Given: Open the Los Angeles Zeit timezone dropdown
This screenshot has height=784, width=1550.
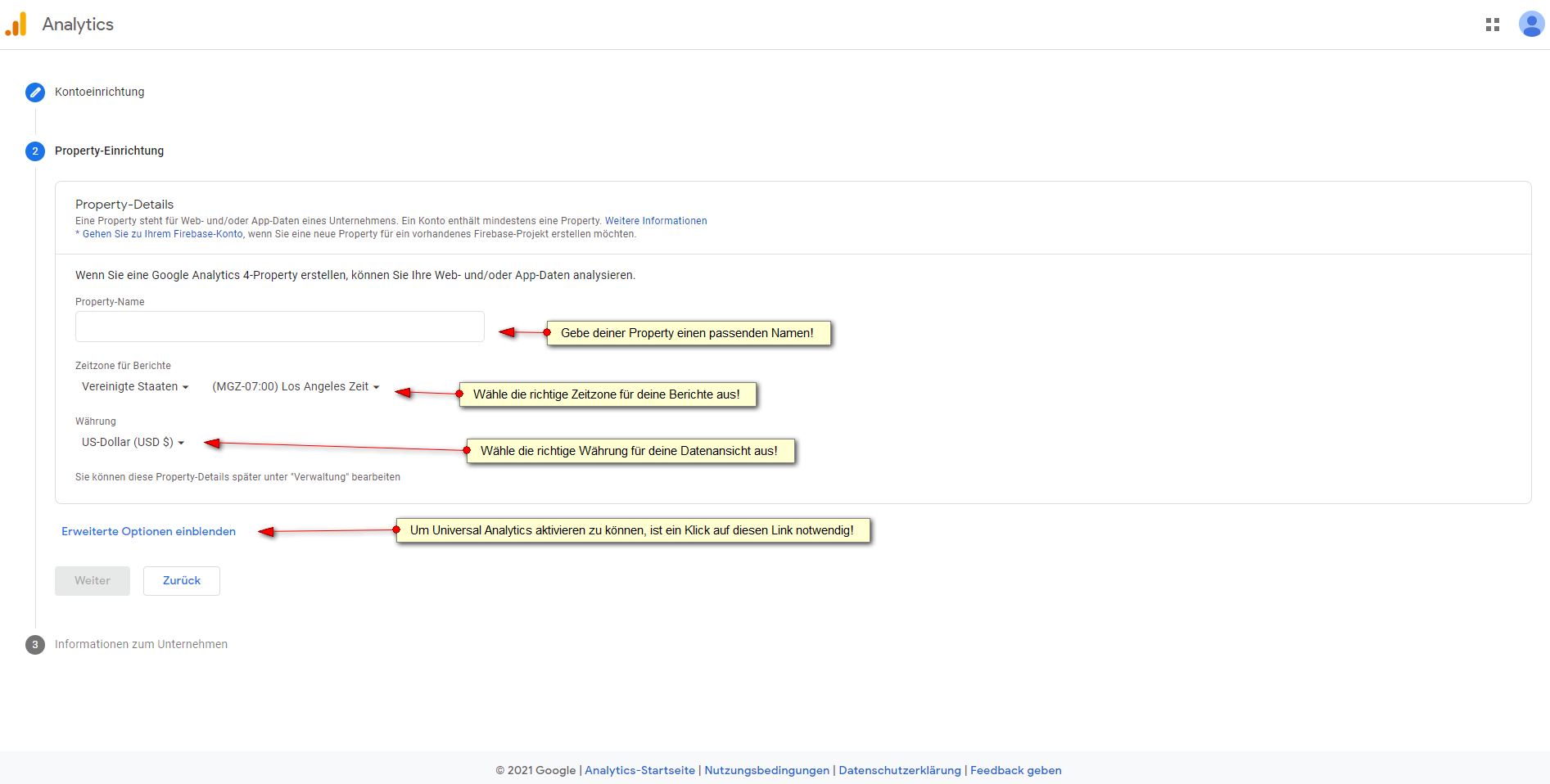Looking at the screenshot, I should [296, 386].
